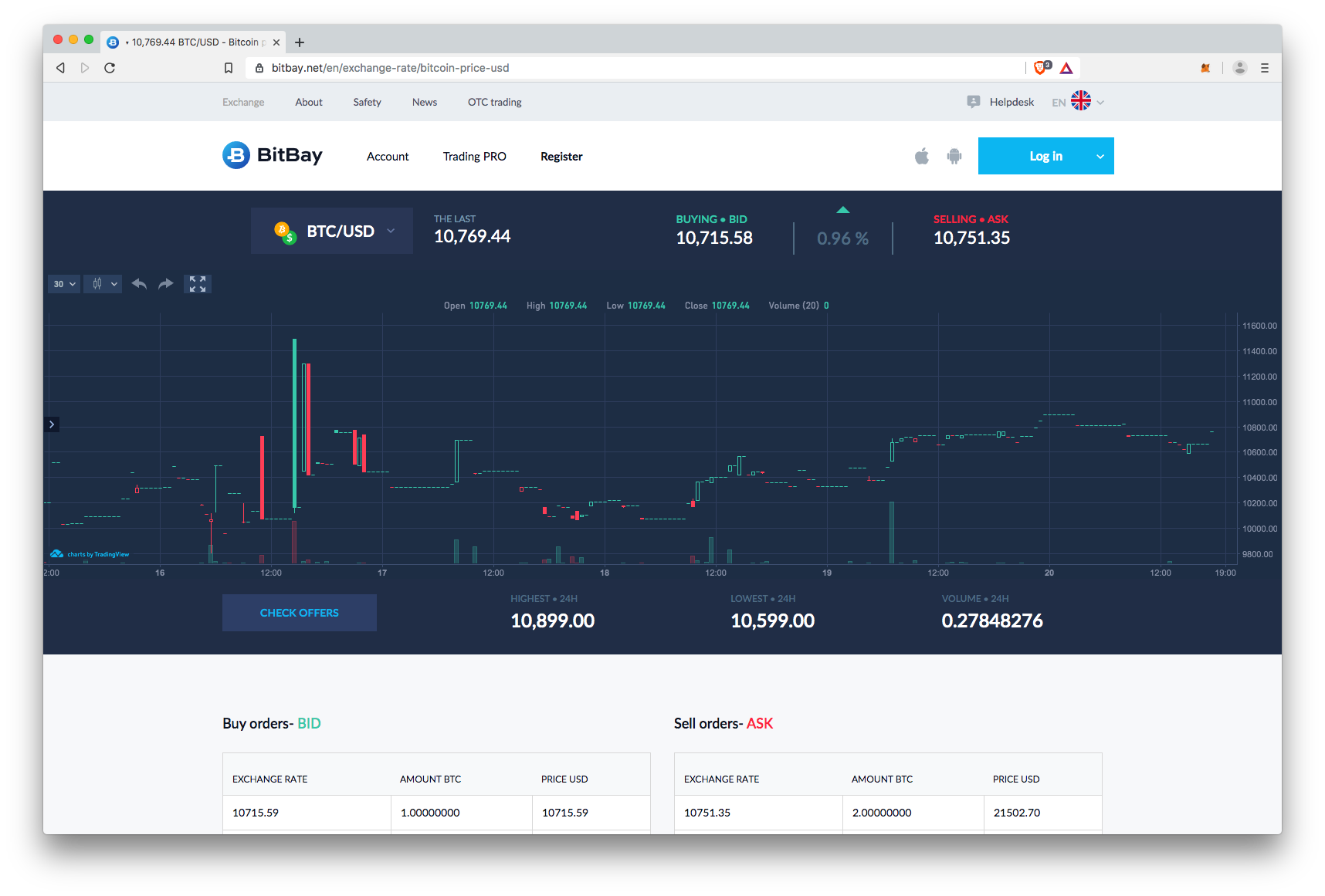Toggle fullscreen chart mode
Image resolution: width=1325 pixels, height=896 pixels.
[x=198, y=284]
